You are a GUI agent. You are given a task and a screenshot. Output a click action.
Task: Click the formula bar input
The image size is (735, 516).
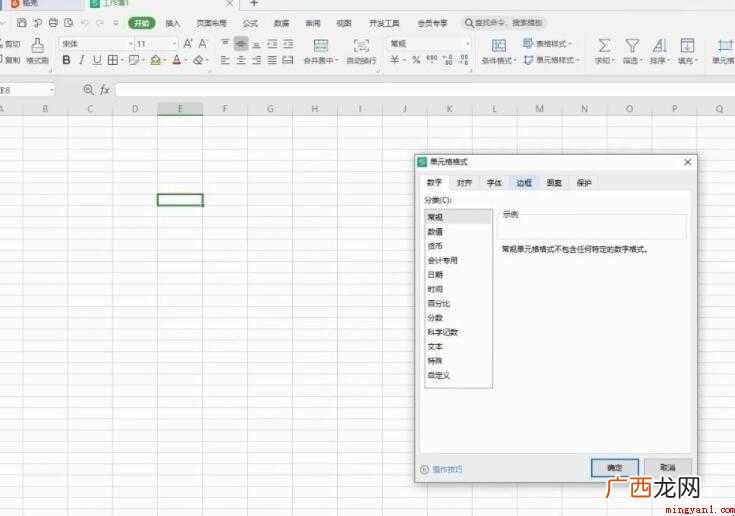coord(424,90)
